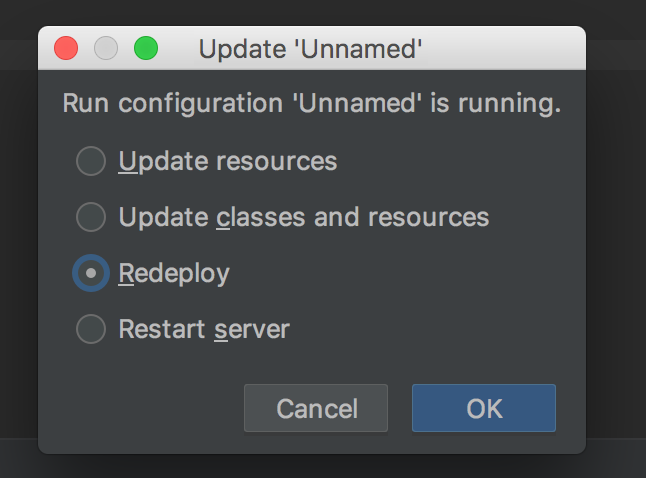Image resolution: width=646 pixels, height=478 pixels.
Task: Click the 'Update resources' label text
Action: point(228,161)
